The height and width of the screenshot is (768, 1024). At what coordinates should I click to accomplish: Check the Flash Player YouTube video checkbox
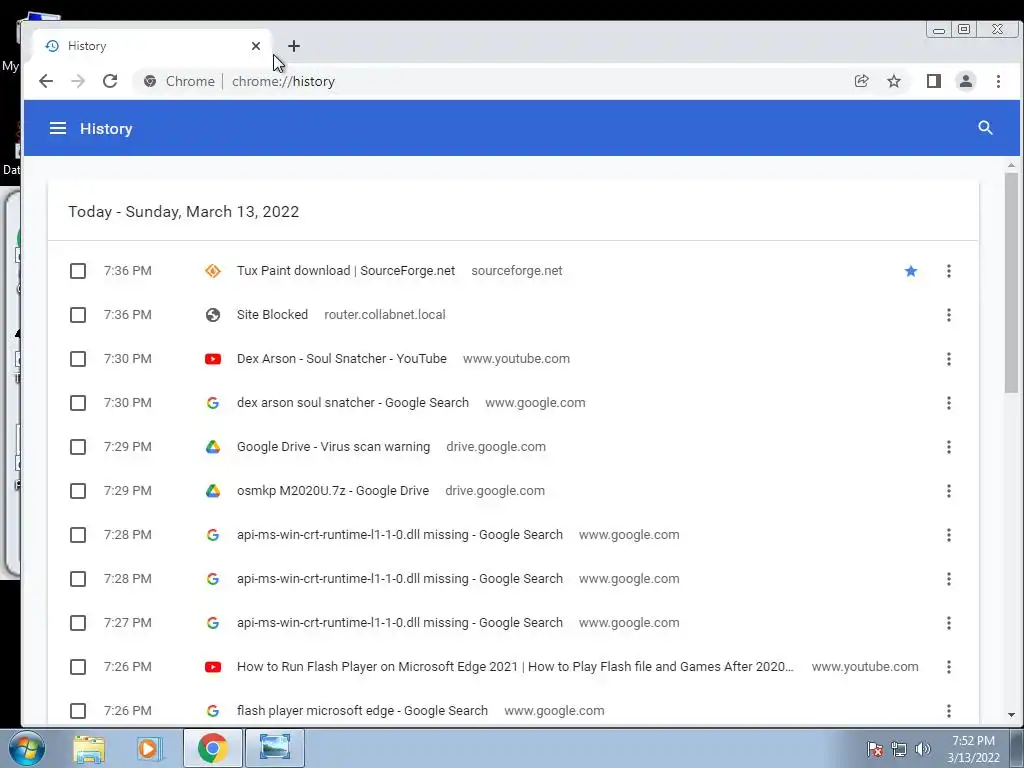[78, 667]
